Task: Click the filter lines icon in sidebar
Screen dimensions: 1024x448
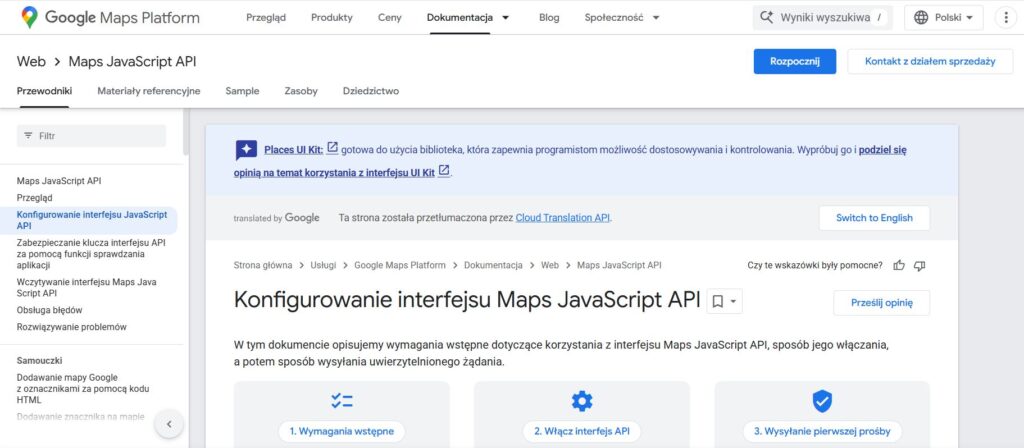Action: click(28, 136)
